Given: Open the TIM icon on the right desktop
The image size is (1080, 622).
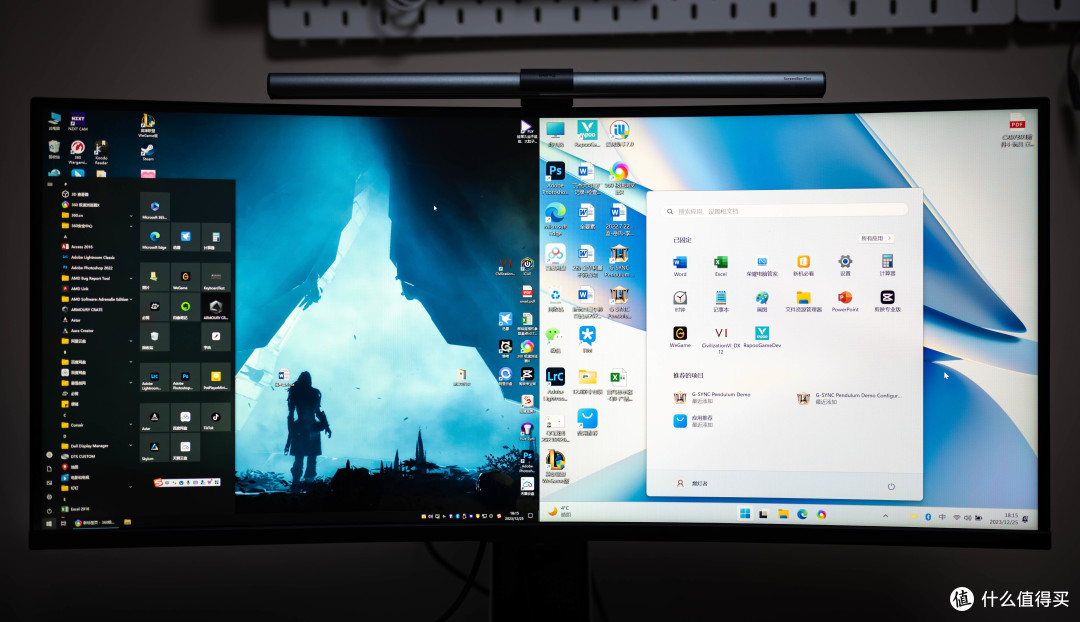Looking at the screenshot, I should 587,340.
